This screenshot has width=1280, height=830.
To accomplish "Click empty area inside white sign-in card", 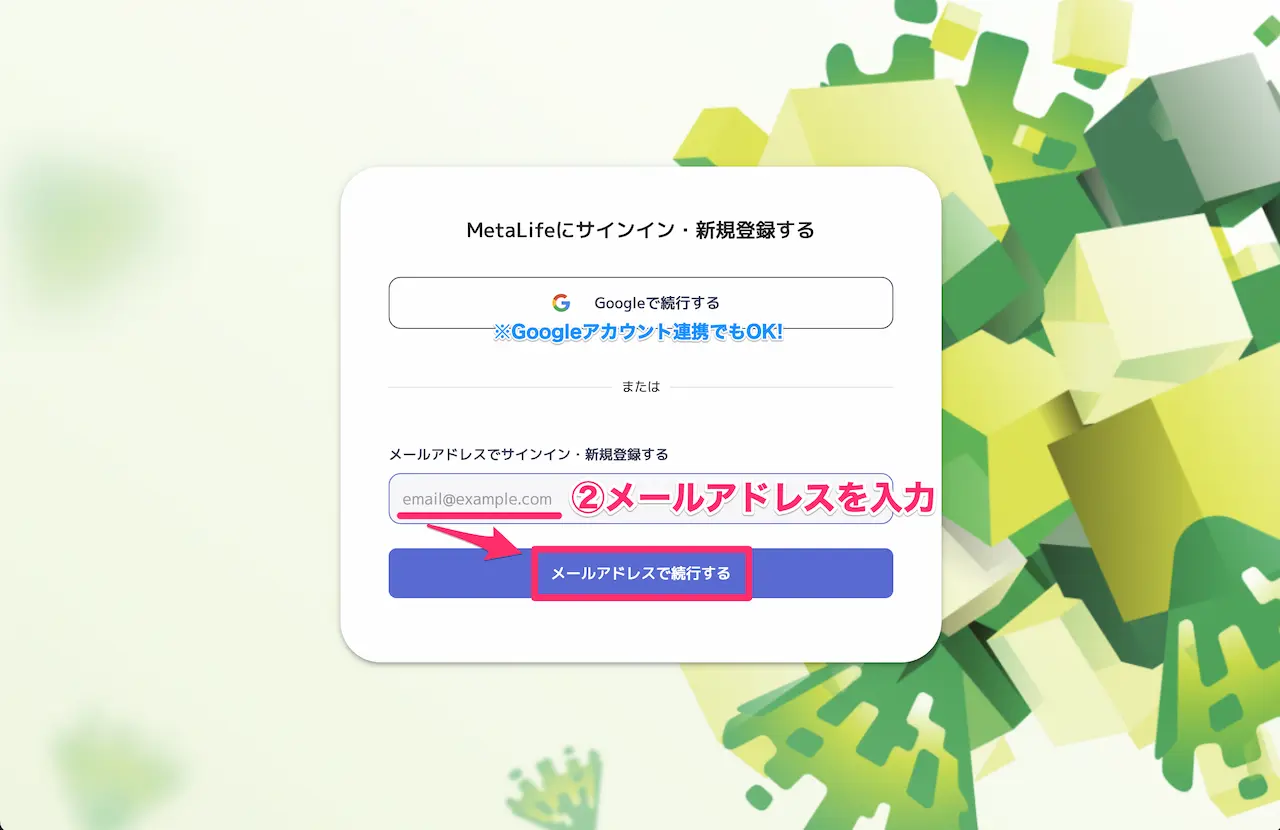I will 640,628.
